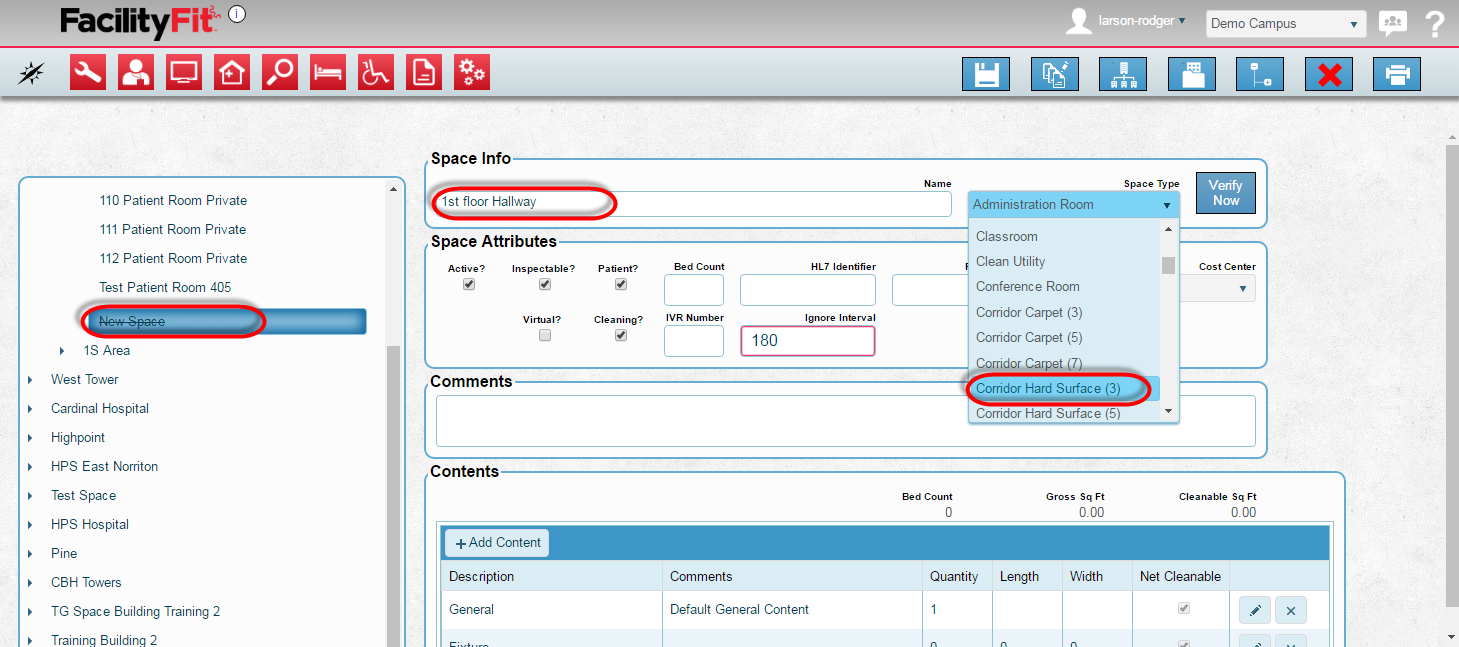Open the building hierarchy tree icon

(x=1122, y=74)
